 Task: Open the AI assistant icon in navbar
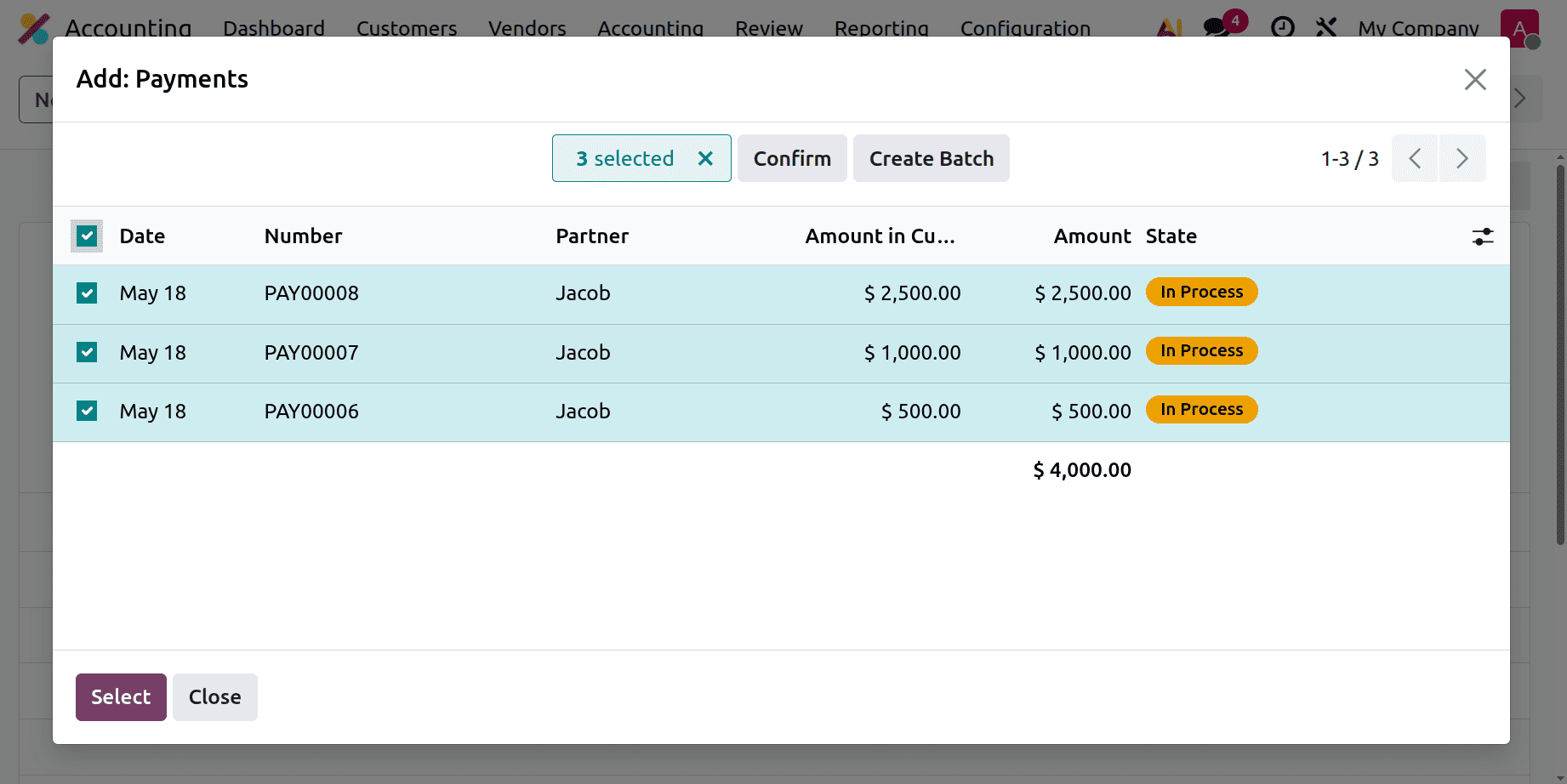click(1170, 28)
